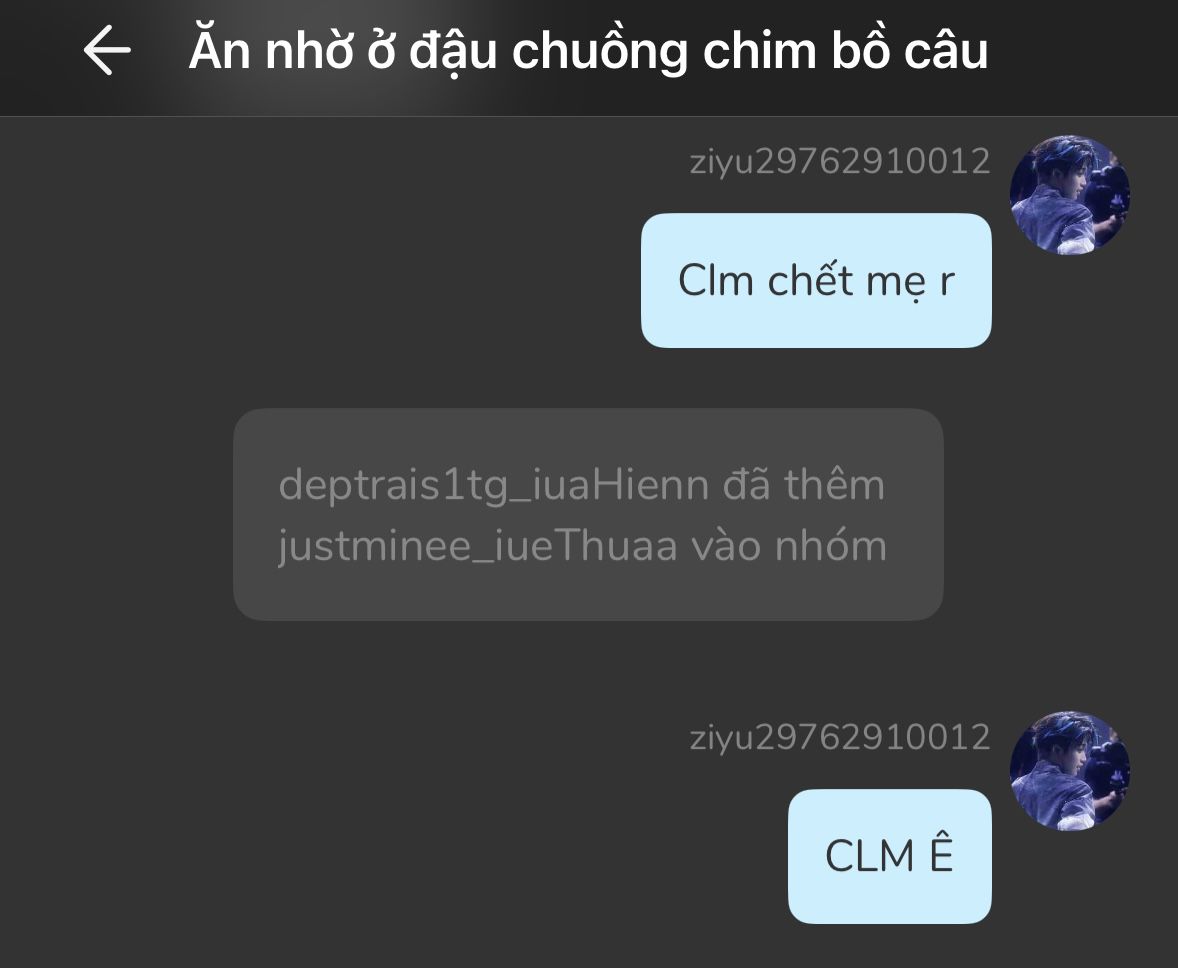Click the words "đã thêm" in the notification
1178x968 pixels.
[804, 485]
